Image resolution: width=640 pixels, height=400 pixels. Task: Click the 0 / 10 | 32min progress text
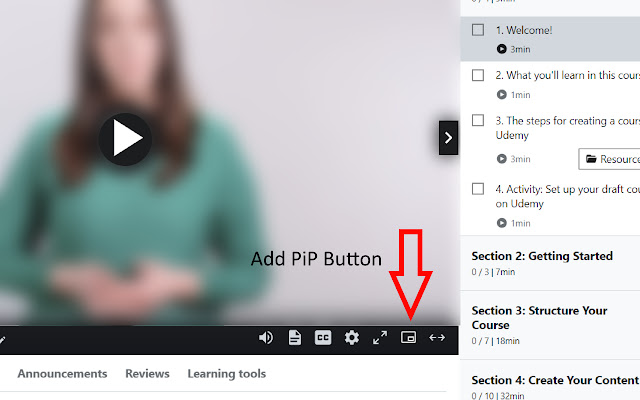point(498,396)
